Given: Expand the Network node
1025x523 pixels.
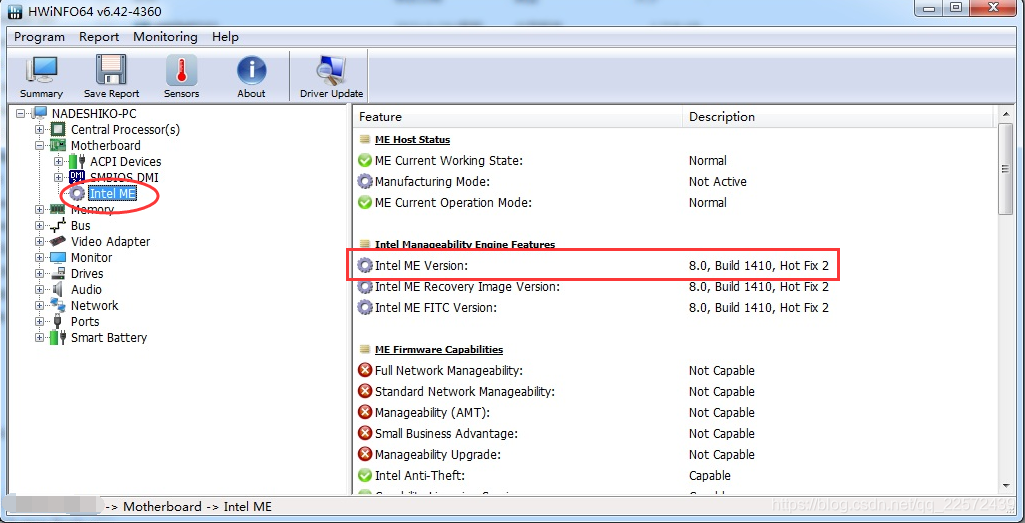Looking at the screenshot, I should pyautogui.click(x=40, y=305).
